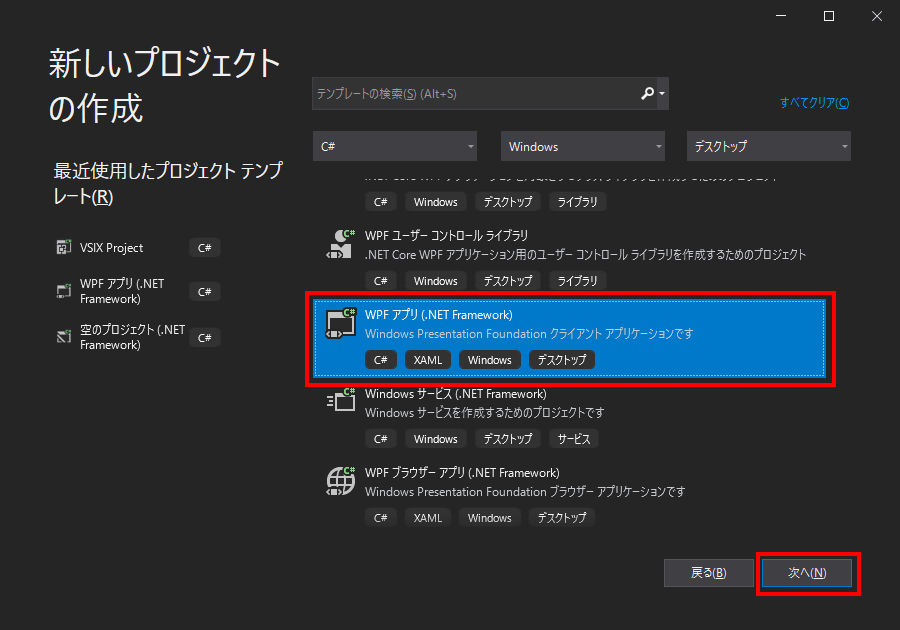Open the Windows platform filter dropdown

pos(583,146)
